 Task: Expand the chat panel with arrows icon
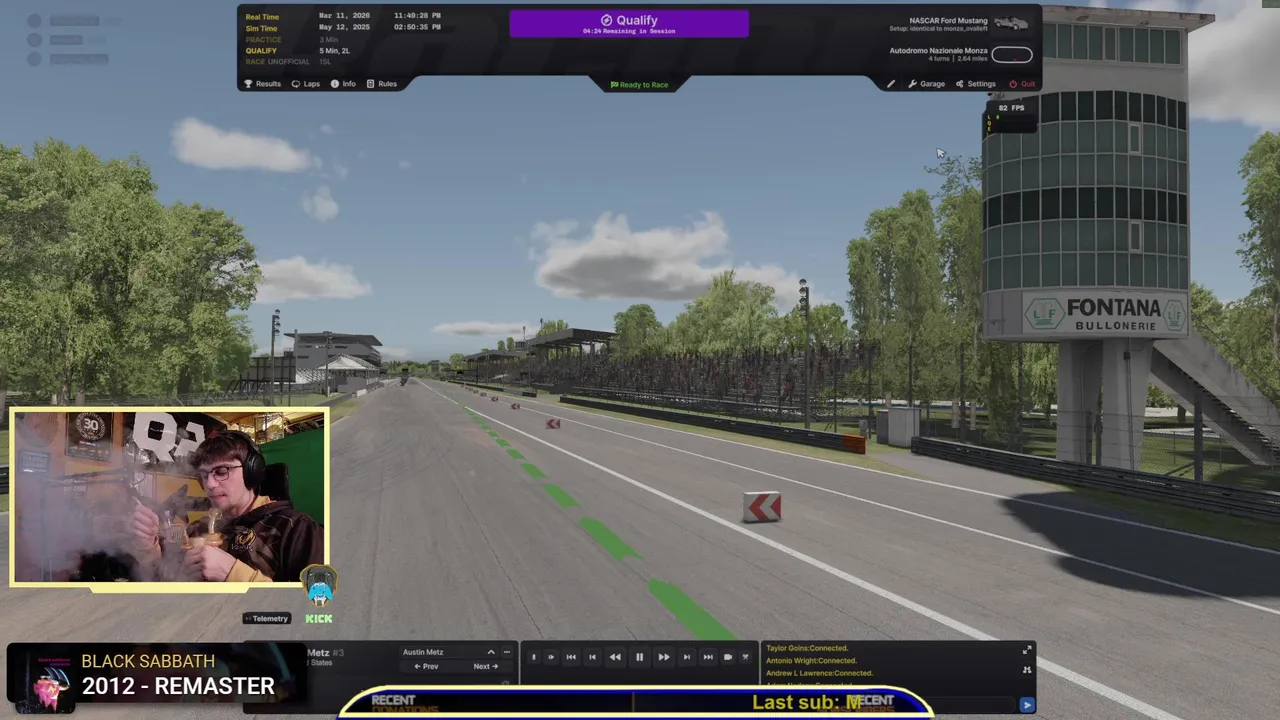(x=1027, y=650)
